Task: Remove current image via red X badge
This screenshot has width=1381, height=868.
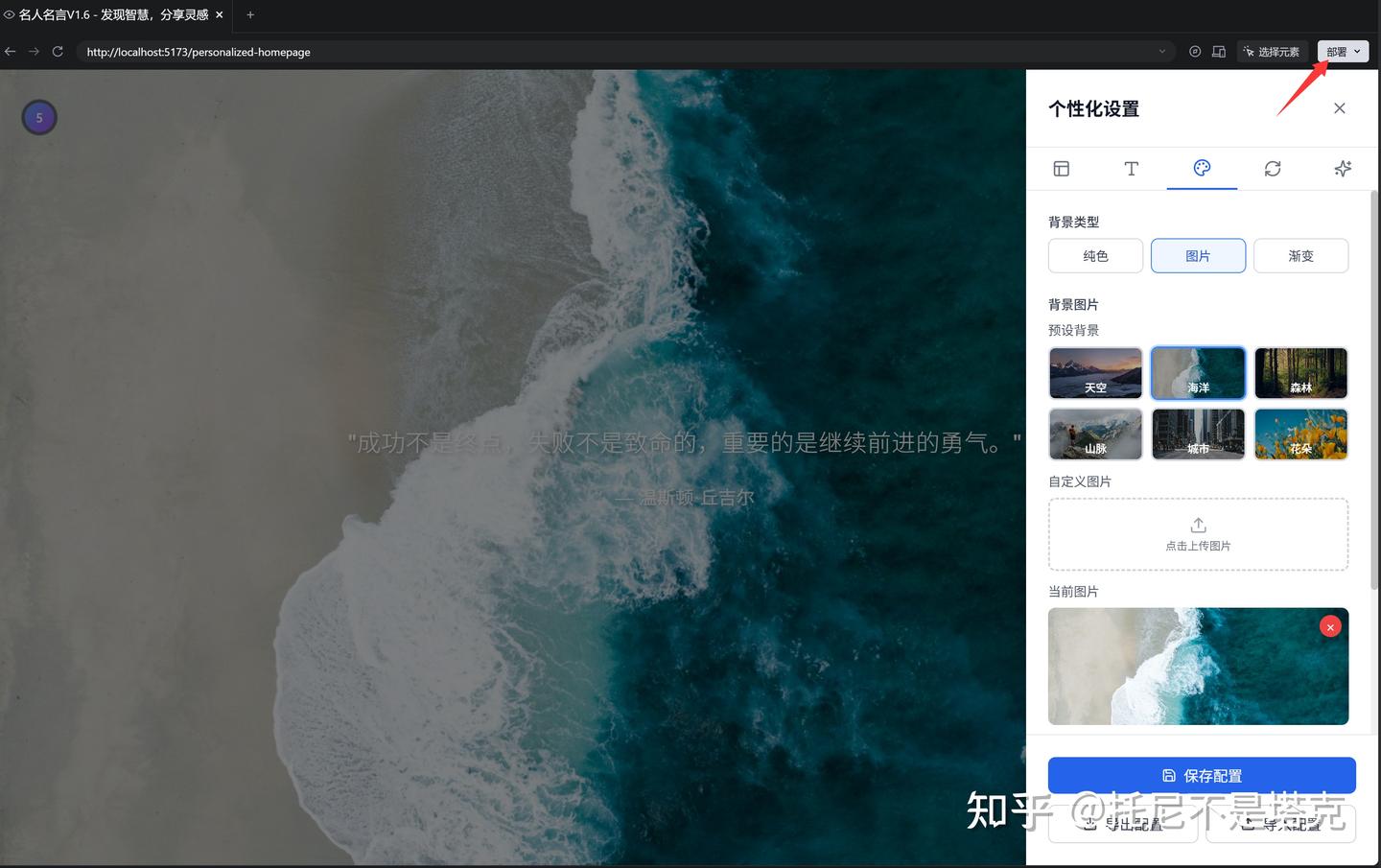Action: point(1330,625)
